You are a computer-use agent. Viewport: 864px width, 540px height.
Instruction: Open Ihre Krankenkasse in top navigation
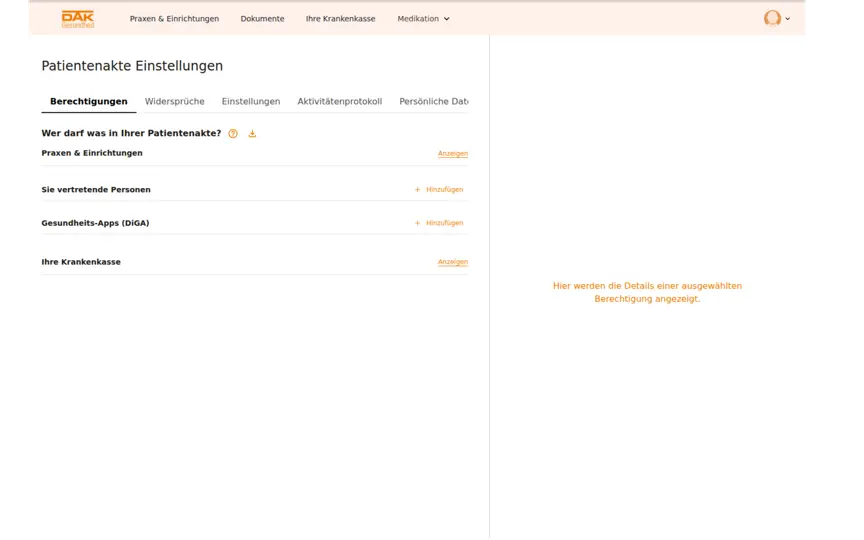tap(341, 19)
